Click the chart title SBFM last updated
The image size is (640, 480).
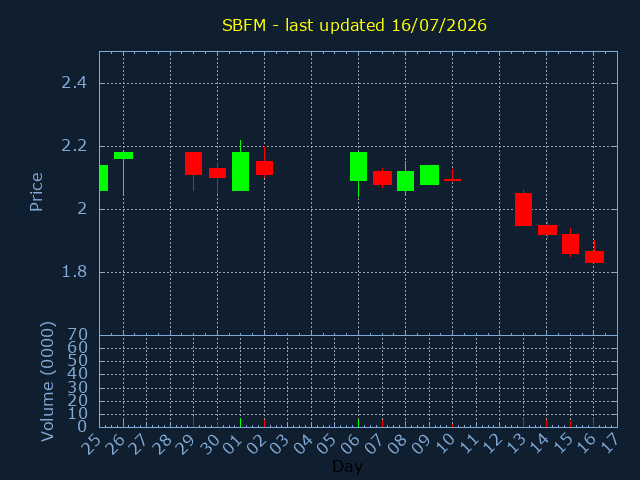coord(354,25)
